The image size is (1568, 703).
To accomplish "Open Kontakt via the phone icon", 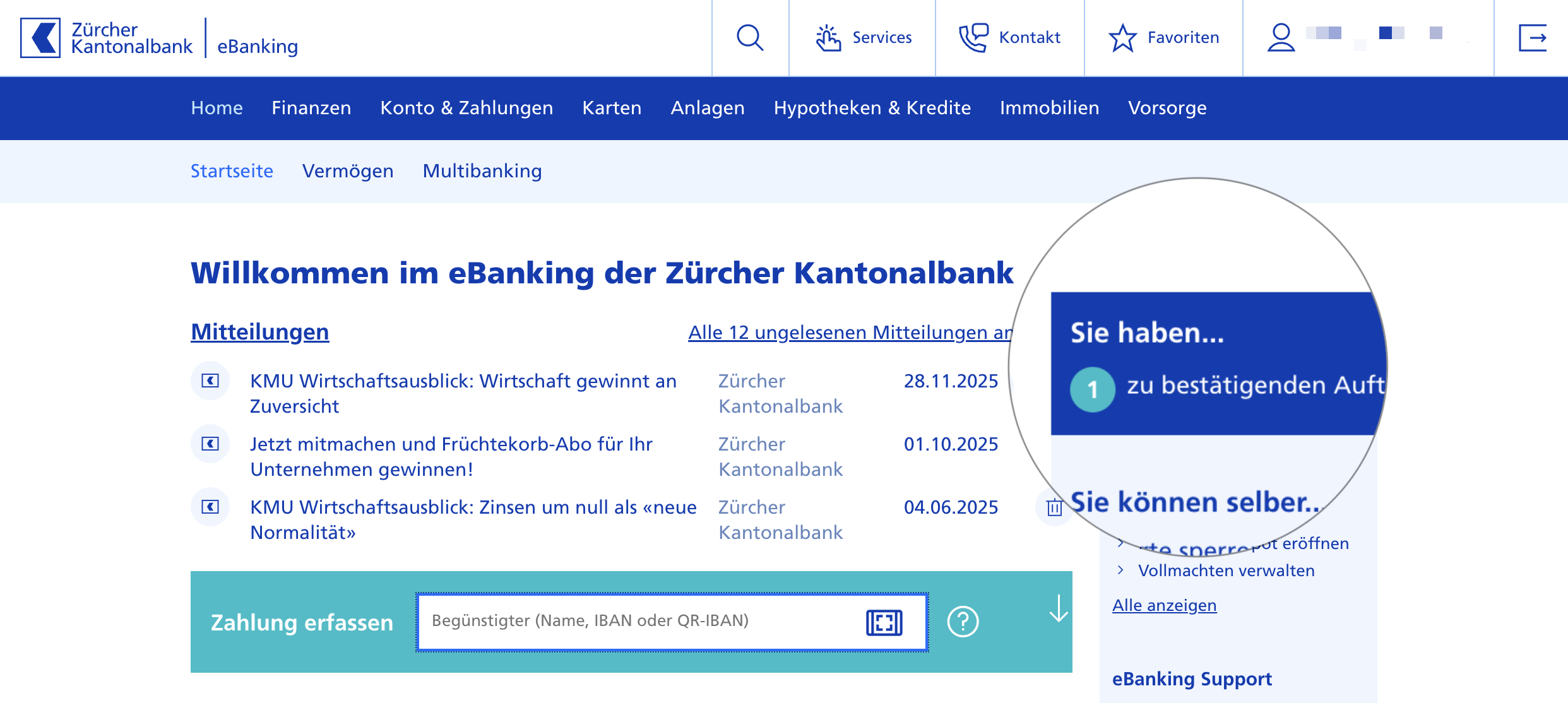I will click(x=972, y=38).
